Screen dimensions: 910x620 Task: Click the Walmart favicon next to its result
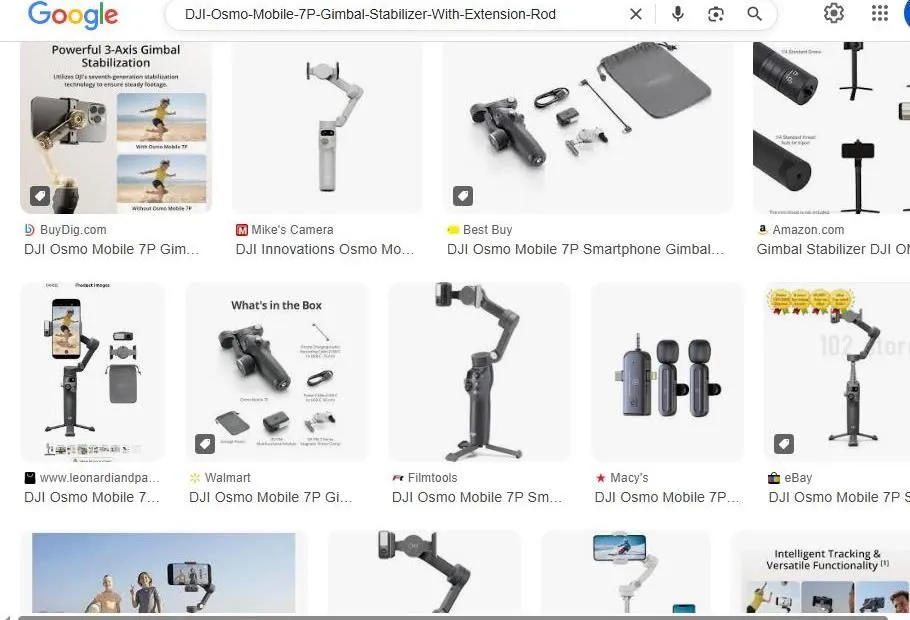(x=197, y=477)
